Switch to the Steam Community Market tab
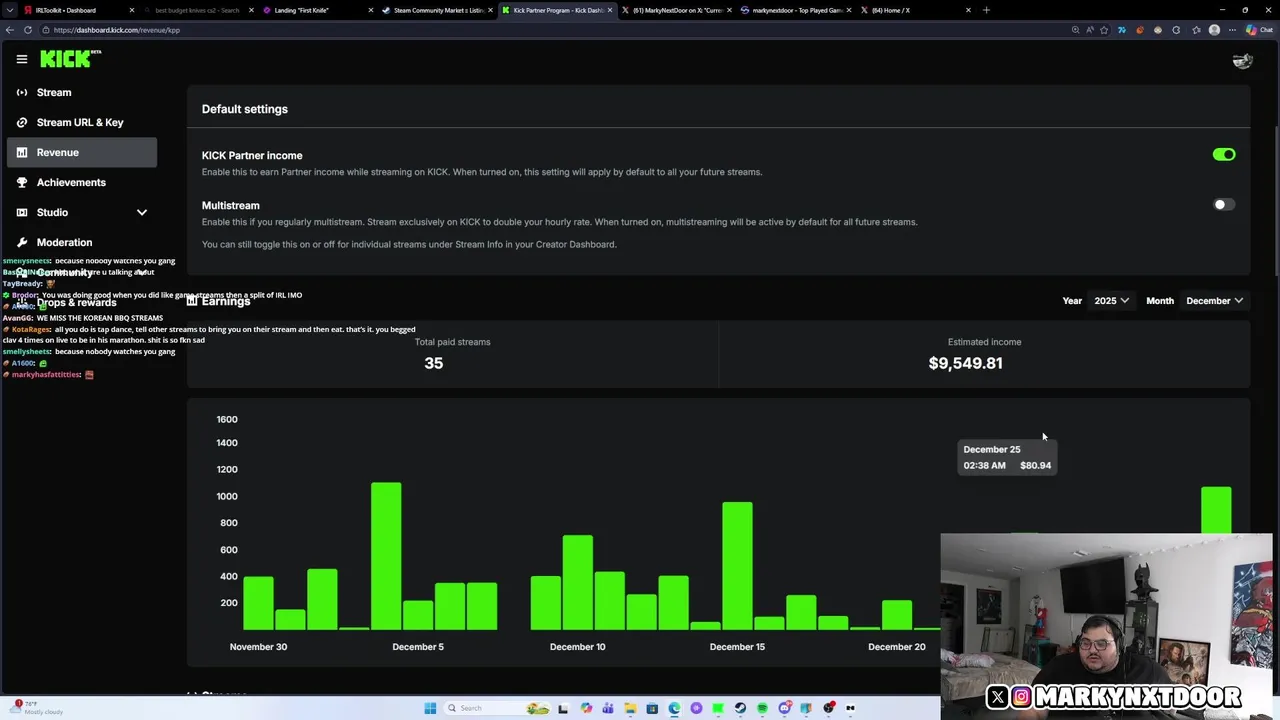The height and width of the screenshot is (720, 1280). tap(437, 10)
